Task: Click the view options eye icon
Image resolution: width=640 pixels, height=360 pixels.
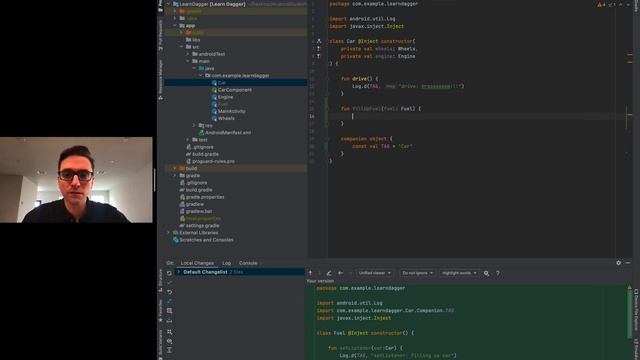Action: pos(169,341)
